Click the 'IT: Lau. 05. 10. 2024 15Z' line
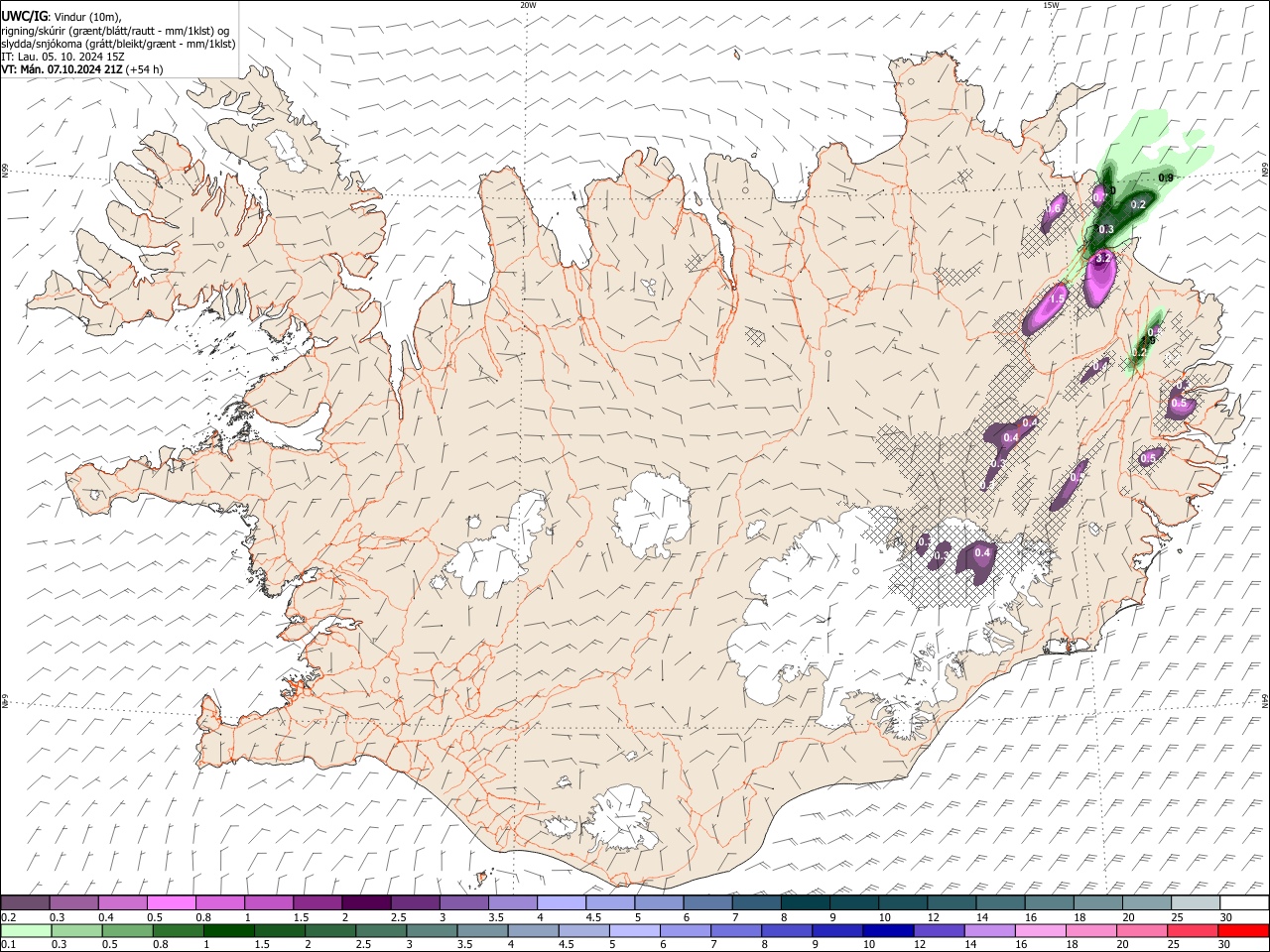The image size is (1270, 952). pyautogui.click(x=63, y=57)
